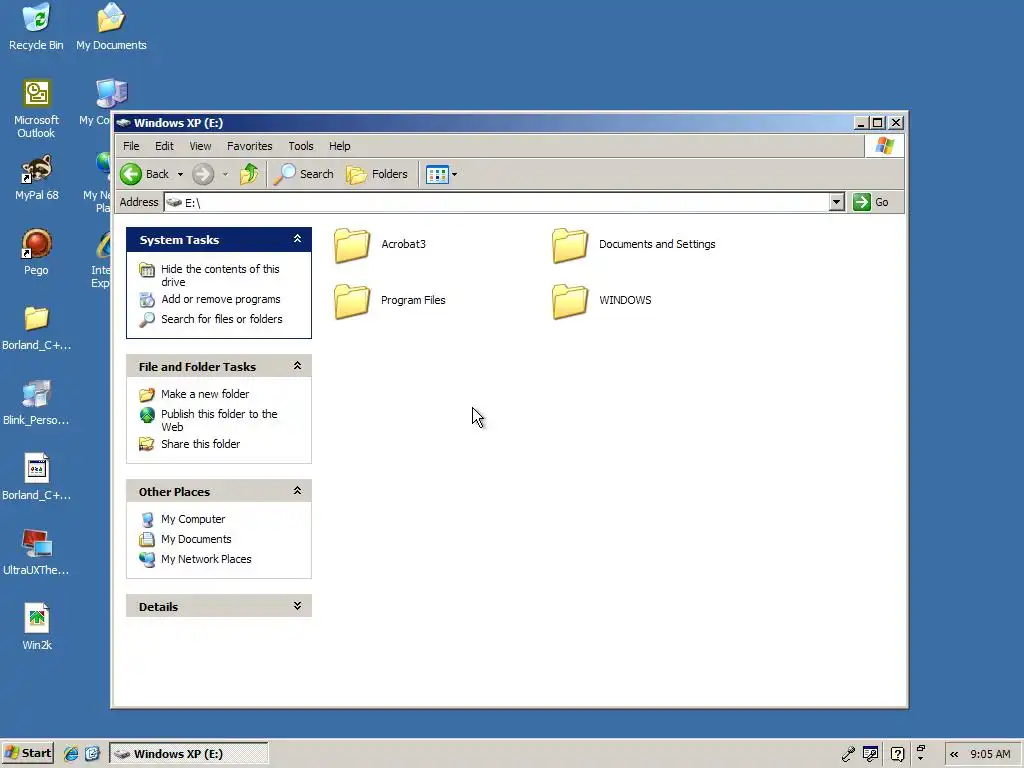The width and height of the screenshot is (1024, 768).
Task: Go to My Documents in Other Places
Action: point(196,539)
